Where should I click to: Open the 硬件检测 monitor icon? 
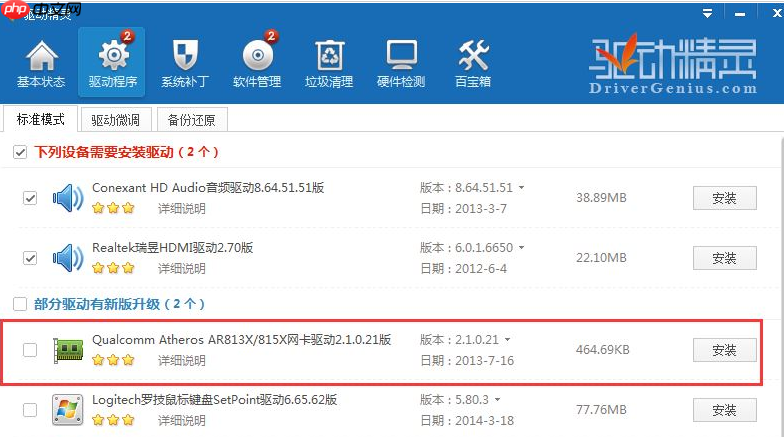pyautogui.click(x=402, y=55)
